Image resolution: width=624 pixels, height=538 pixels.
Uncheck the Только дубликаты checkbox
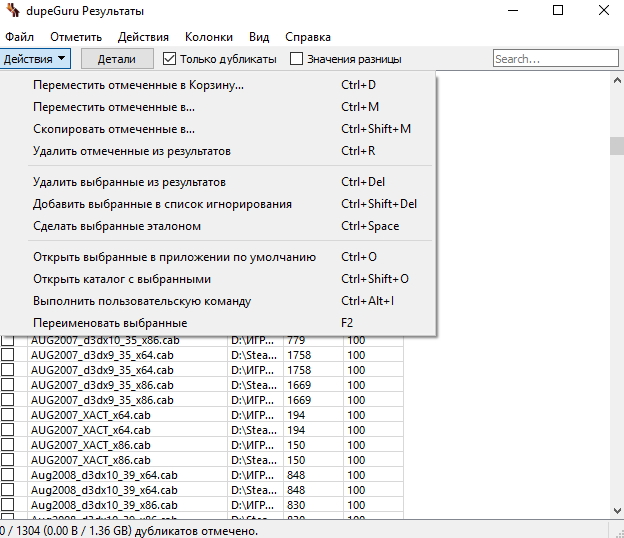pyautogui.click(x=170, y=59)
